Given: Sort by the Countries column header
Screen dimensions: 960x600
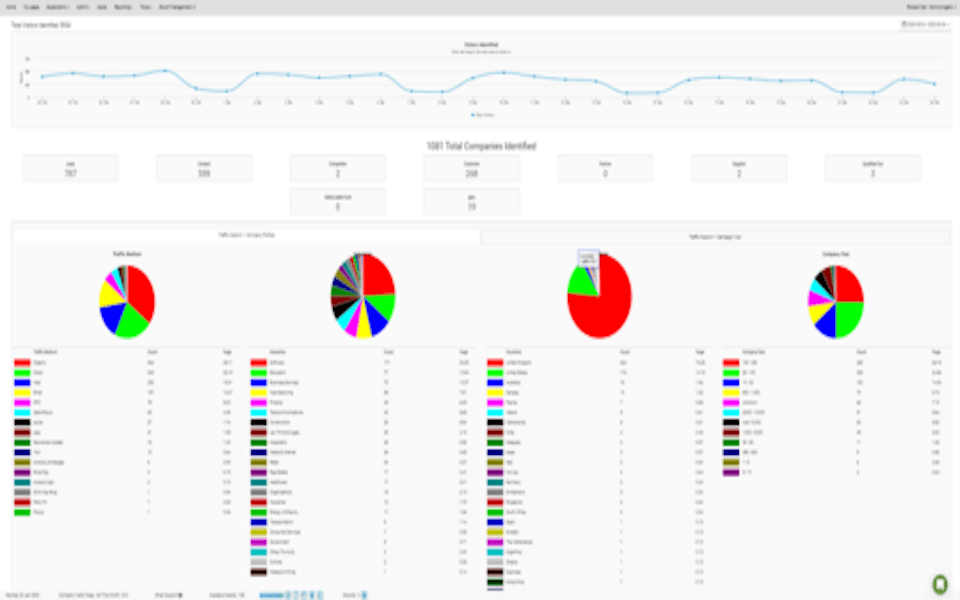Looking at the screenshot, I should tap(514, 352).
